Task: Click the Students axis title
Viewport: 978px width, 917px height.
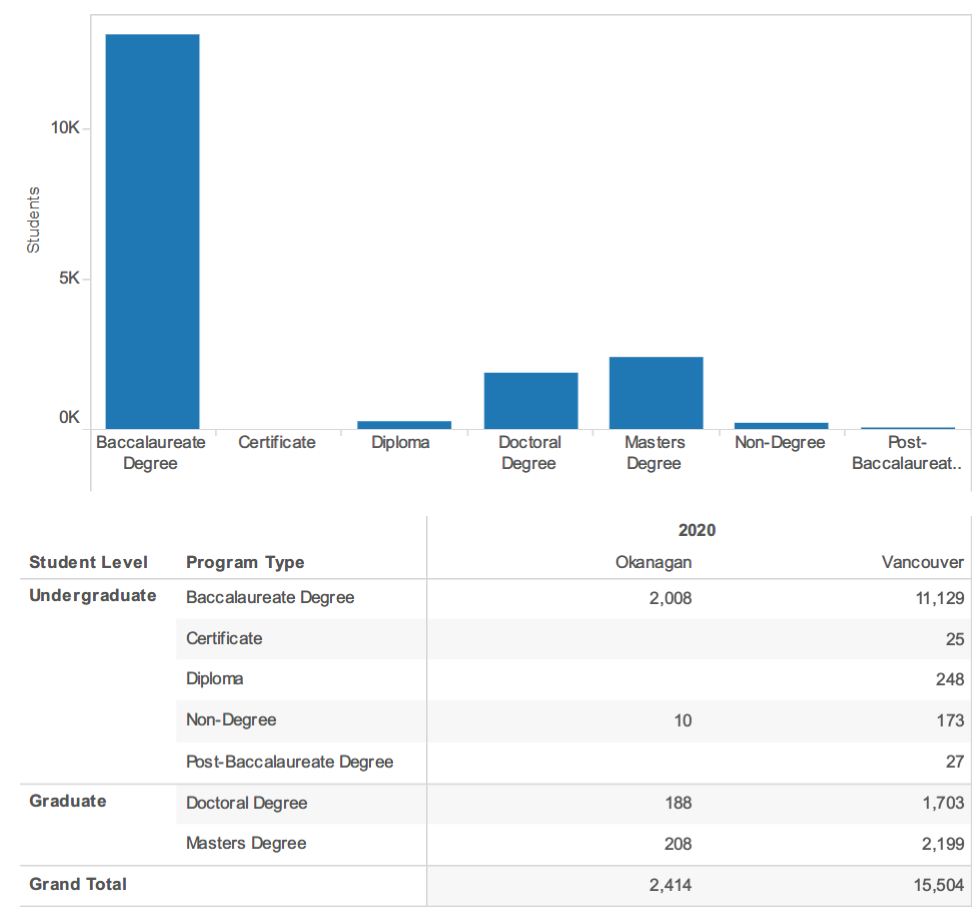Action: [x=33, y=220]
